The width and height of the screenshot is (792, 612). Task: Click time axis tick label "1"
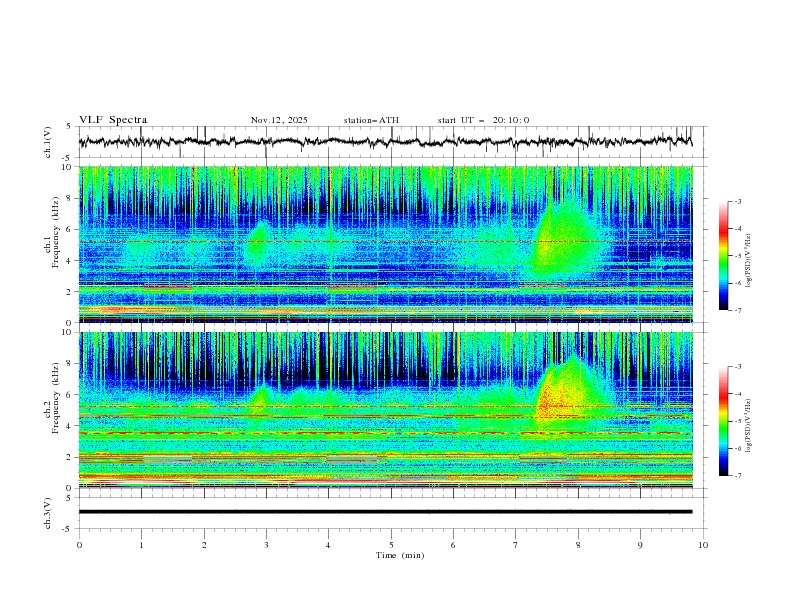point(141,545)
